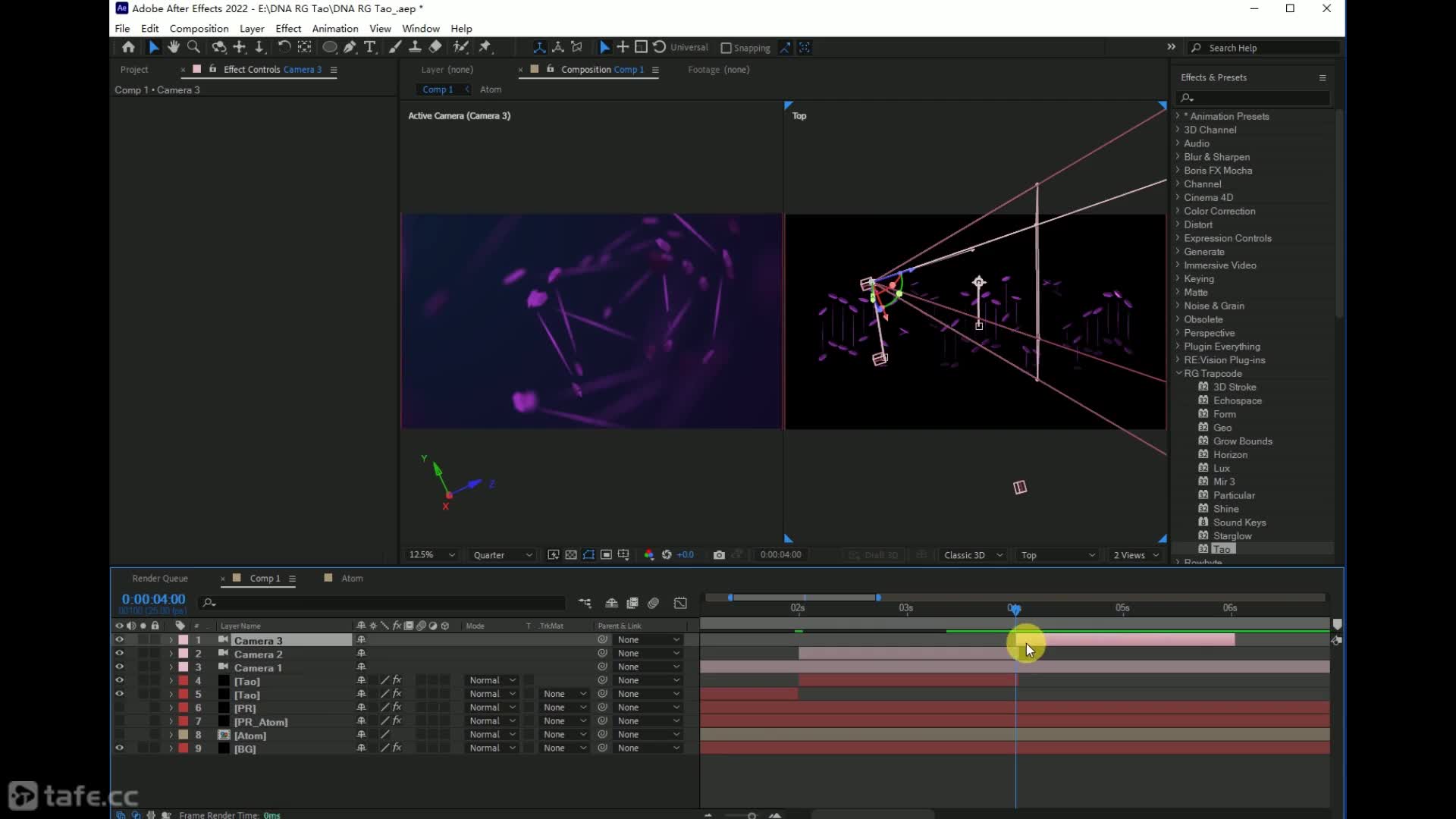The height and width of the screenshot is (819, 1456).
Task: Open the Quarter resolution dropdown
Action: coord(502,555)
